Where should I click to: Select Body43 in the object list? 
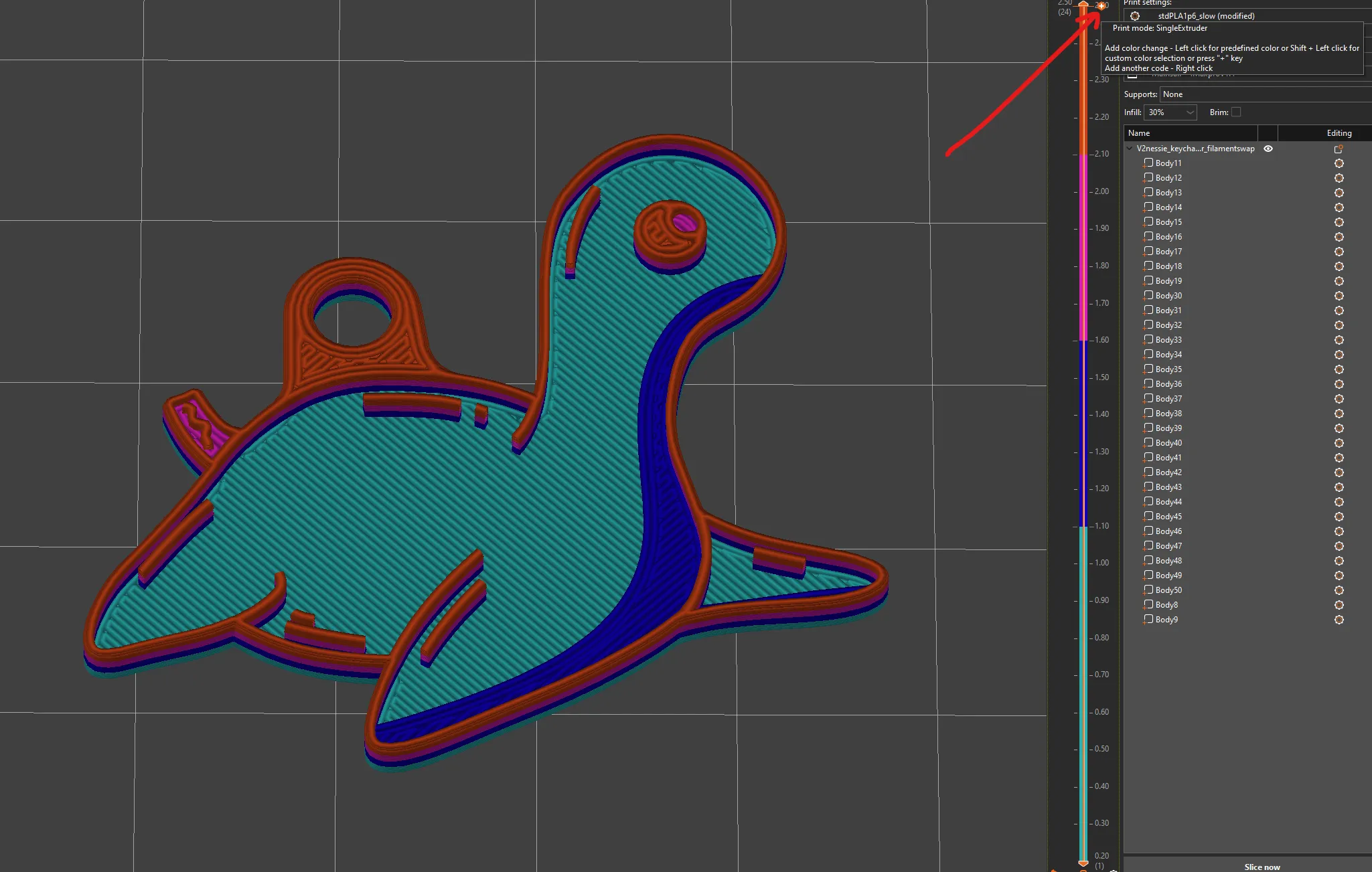point(1168,487)
